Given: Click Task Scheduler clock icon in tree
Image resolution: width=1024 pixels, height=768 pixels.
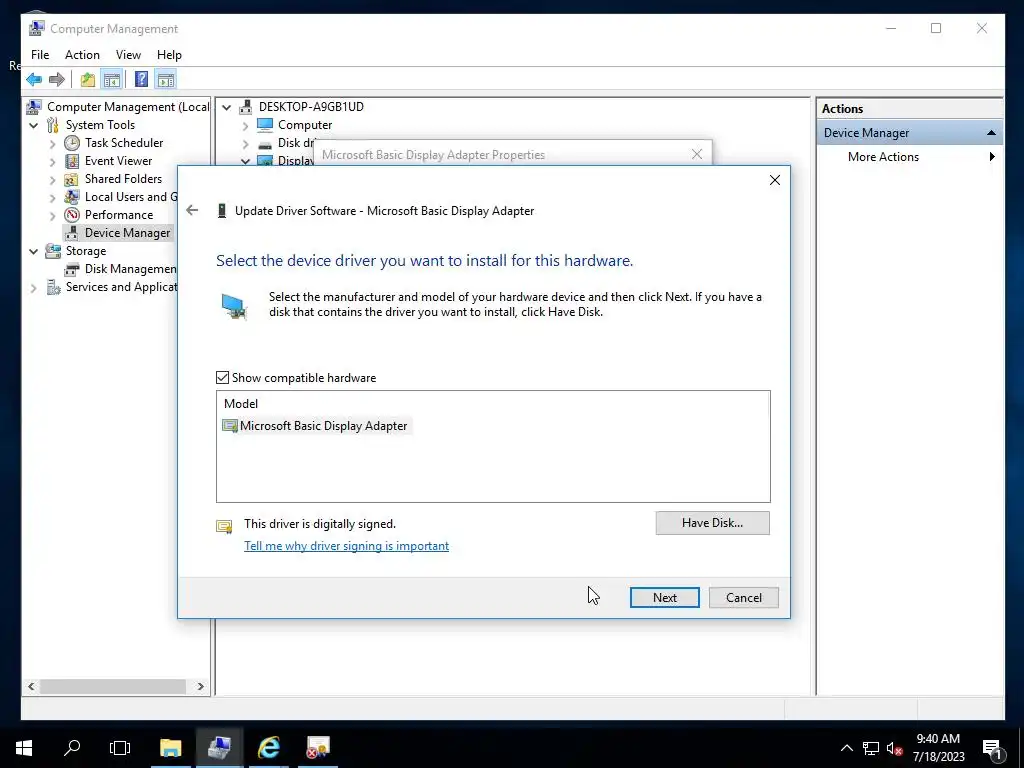Looking at the screenshot, I should tap(72, 143).
